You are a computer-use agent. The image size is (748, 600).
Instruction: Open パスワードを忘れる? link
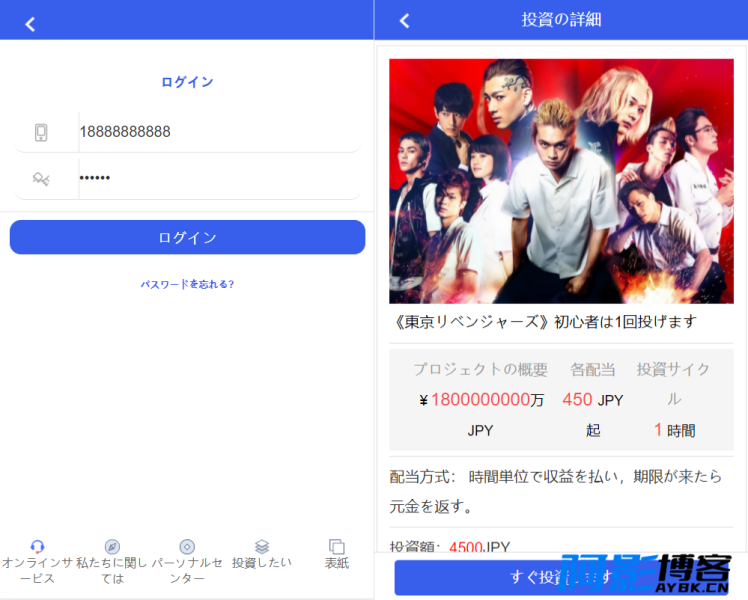(x=187, y=284)
